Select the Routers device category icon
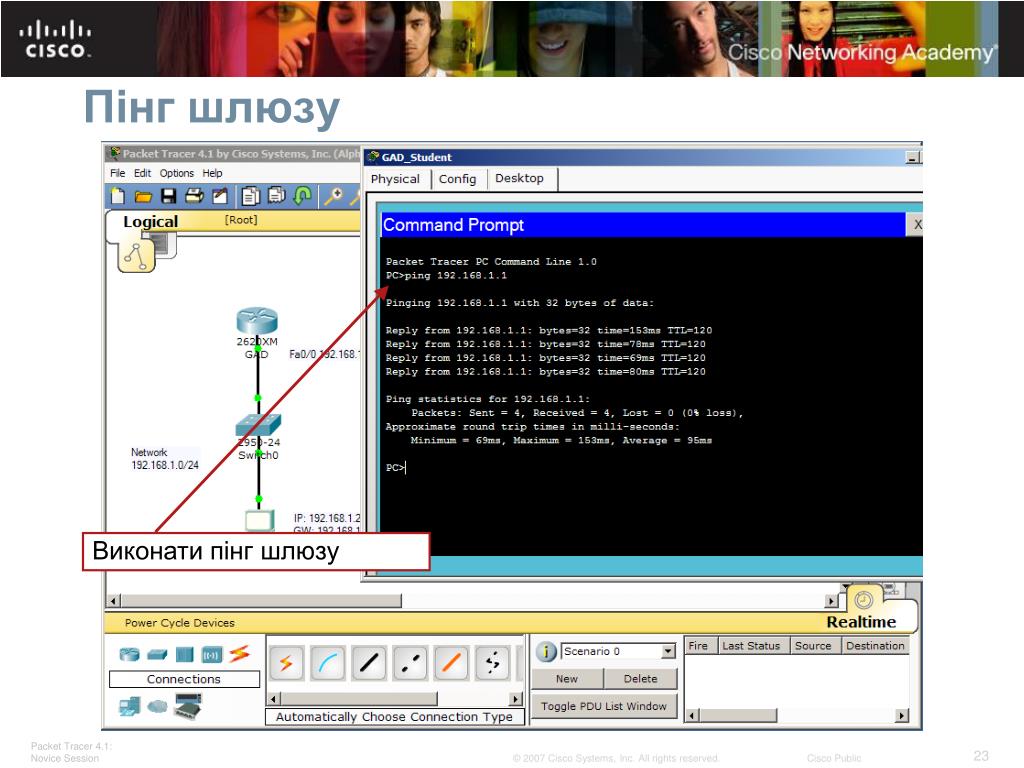 130,655
